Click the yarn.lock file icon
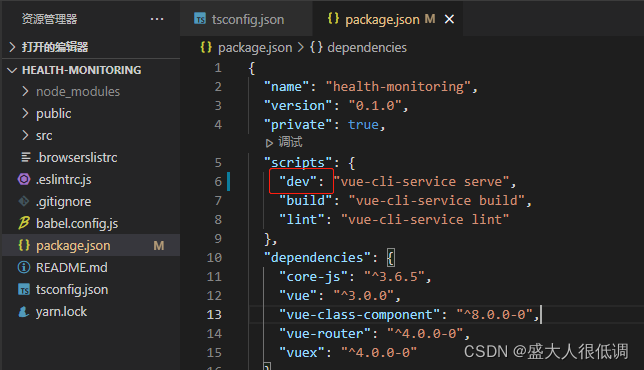The image size is (644, 370). 24,312
